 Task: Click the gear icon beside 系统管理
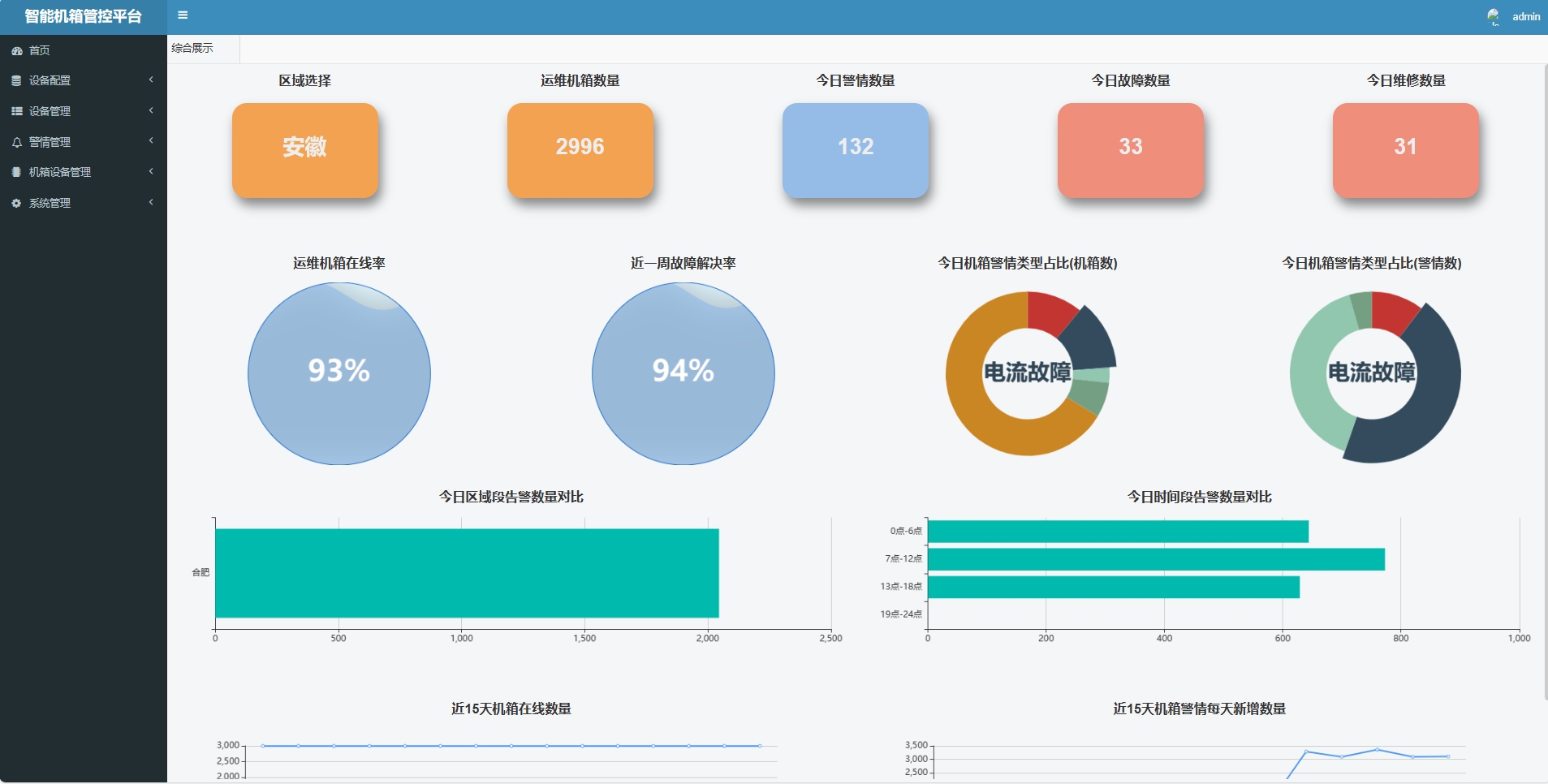click(x=16, y=203)
